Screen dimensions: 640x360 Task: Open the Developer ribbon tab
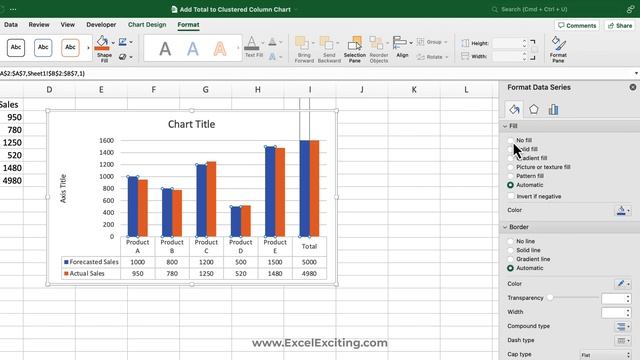[101, 24]
